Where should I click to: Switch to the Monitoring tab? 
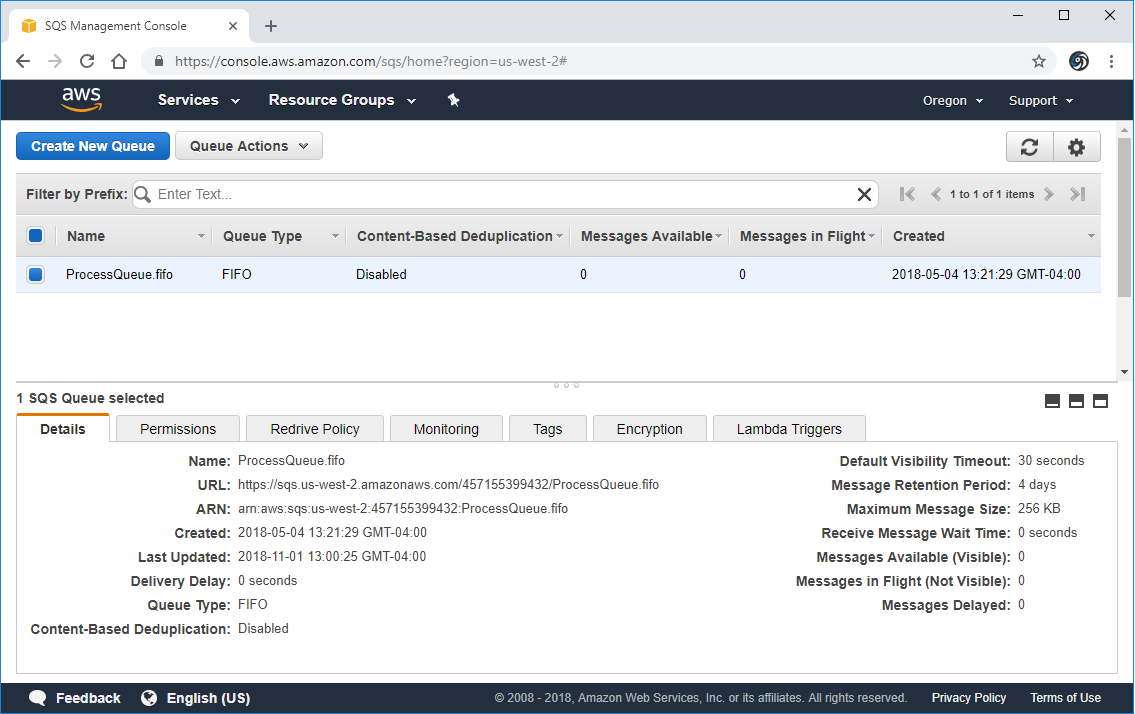(x=446, y=429)
